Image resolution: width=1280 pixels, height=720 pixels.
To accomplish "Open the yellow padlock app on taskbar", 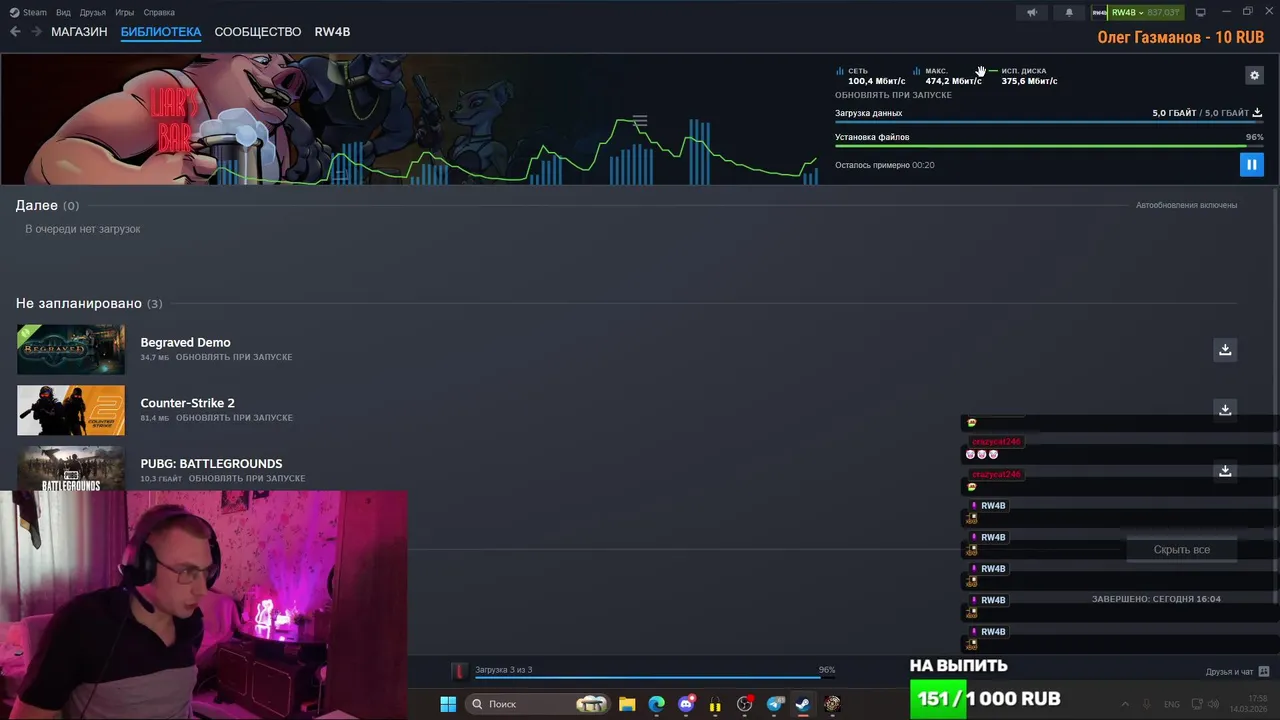I will pyautogui.click(x=715, y=704).
